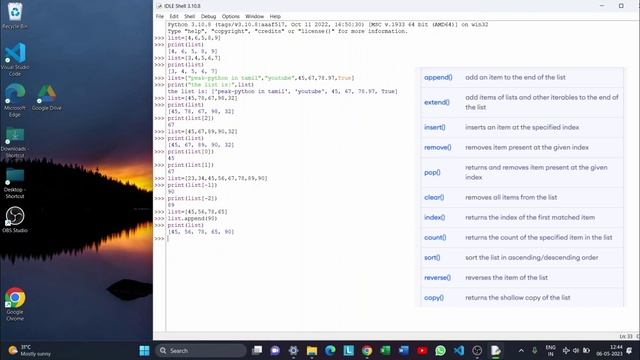Open OBS Studio from taskbar
Image resolution: width=640 pixels, height=360 pixels.
tap(477, 351)
